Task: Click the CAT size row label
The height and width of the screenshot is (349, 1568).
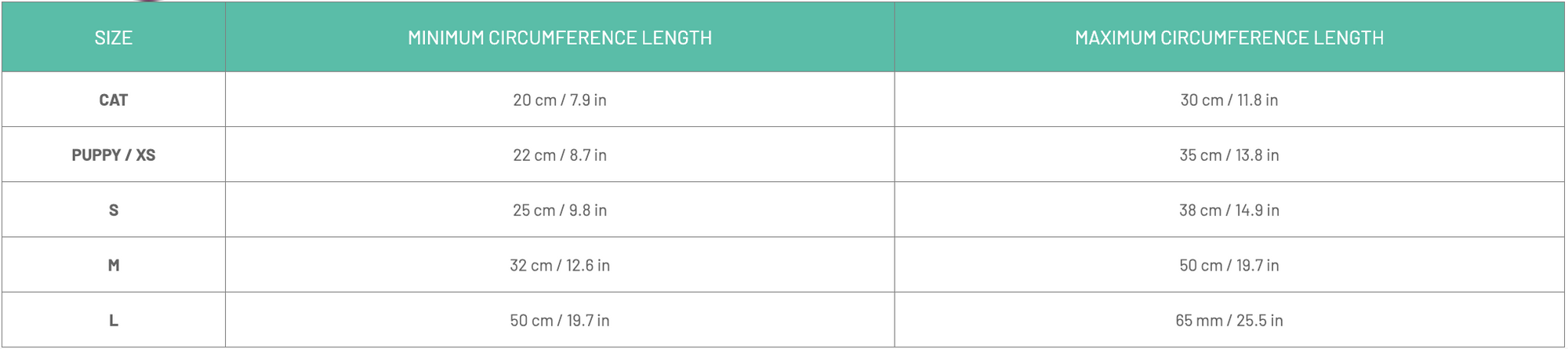Action: coord(114,100)
